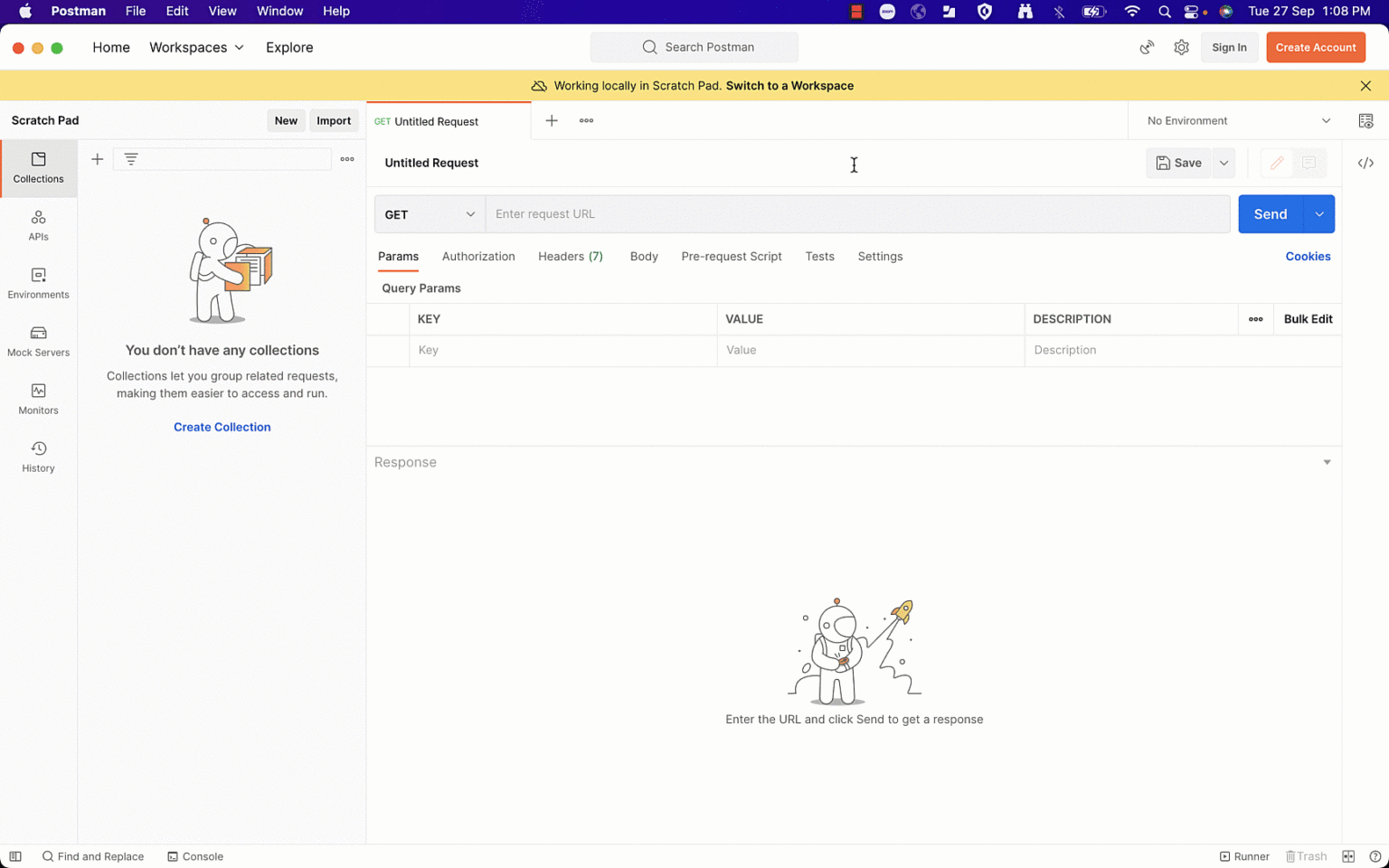Open the GET method dropdown
The height and width of the screenshot is (868, 1389).
pyautogui.click(x=429, y=214)
